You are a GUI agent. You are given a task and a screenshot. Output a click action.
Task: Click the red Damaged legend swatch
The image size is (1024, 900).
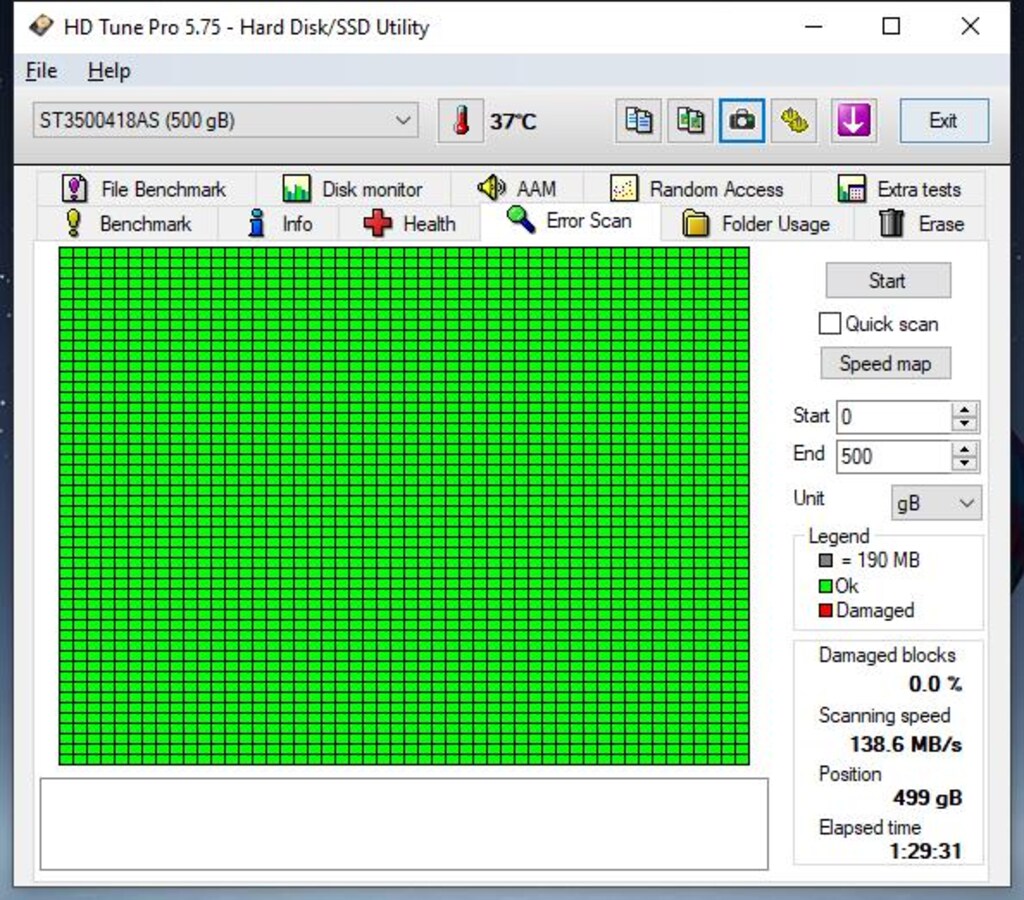coord(825,611)
